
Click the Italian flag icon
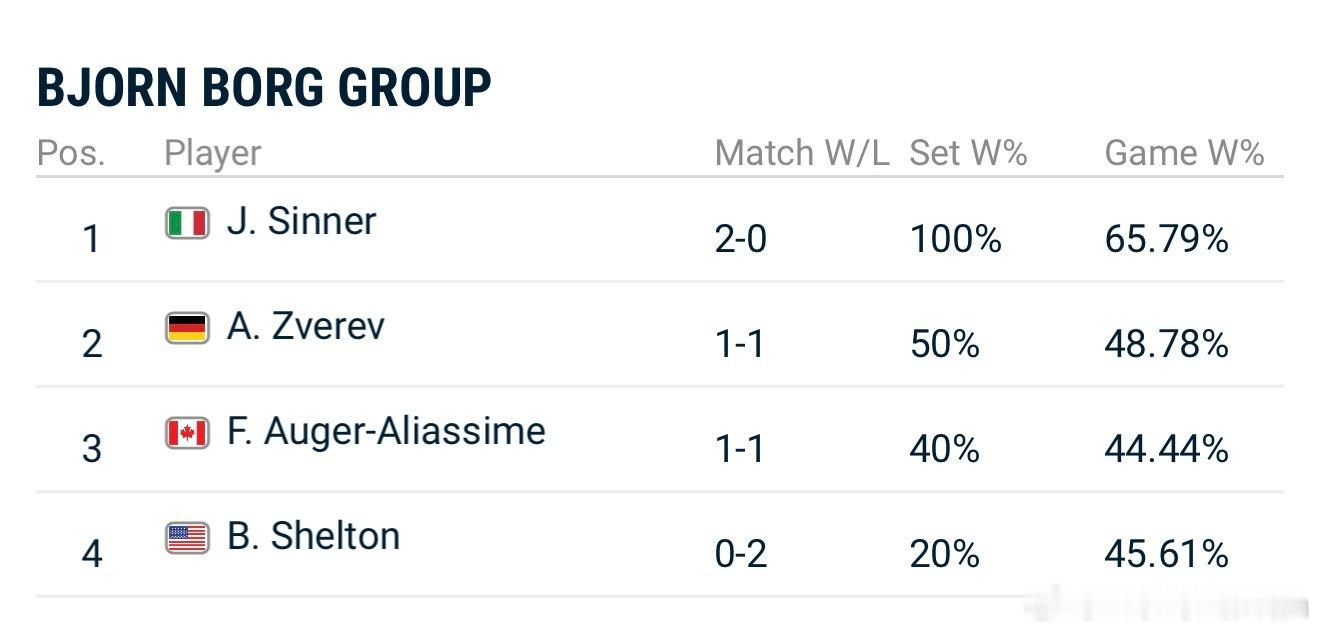[187, 223]
